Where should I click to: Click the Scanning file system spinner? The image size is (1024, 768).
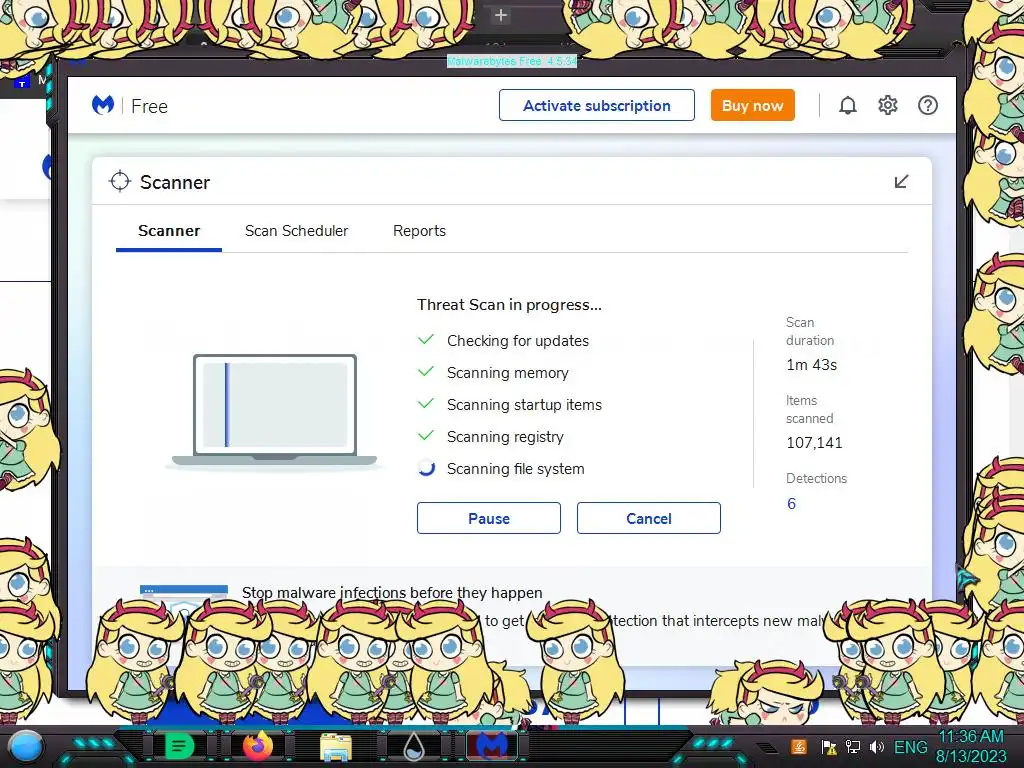pyautogui.click(x=426, y=468)
